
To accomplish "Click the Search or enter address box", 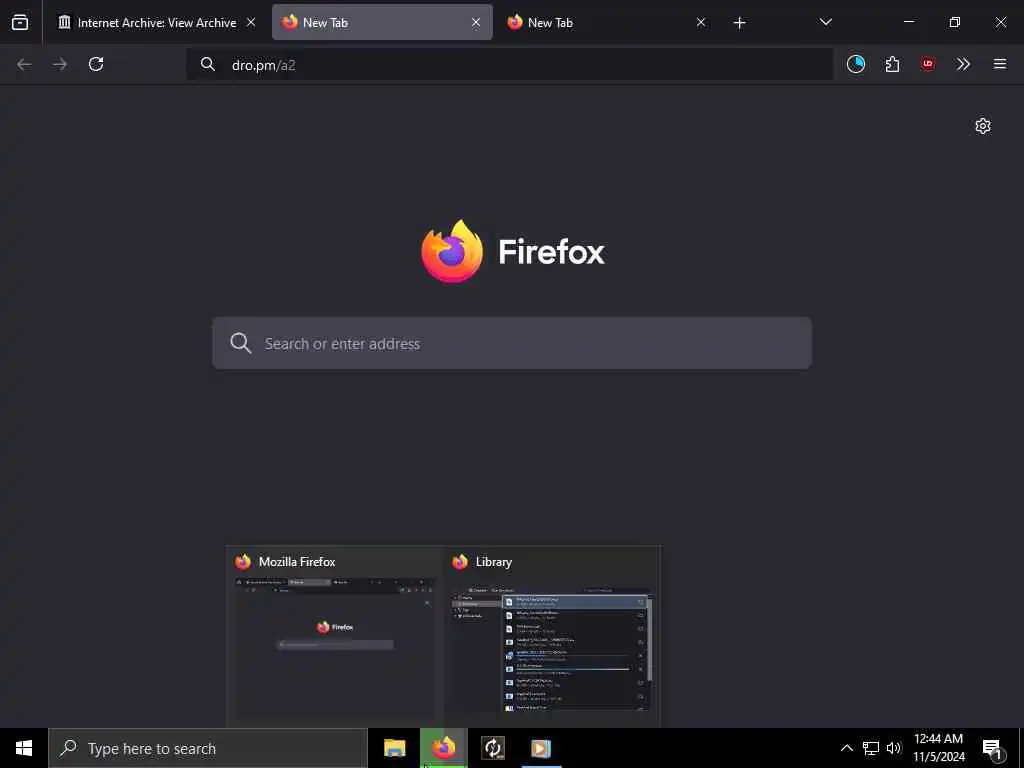I will (x=512, y=344).
